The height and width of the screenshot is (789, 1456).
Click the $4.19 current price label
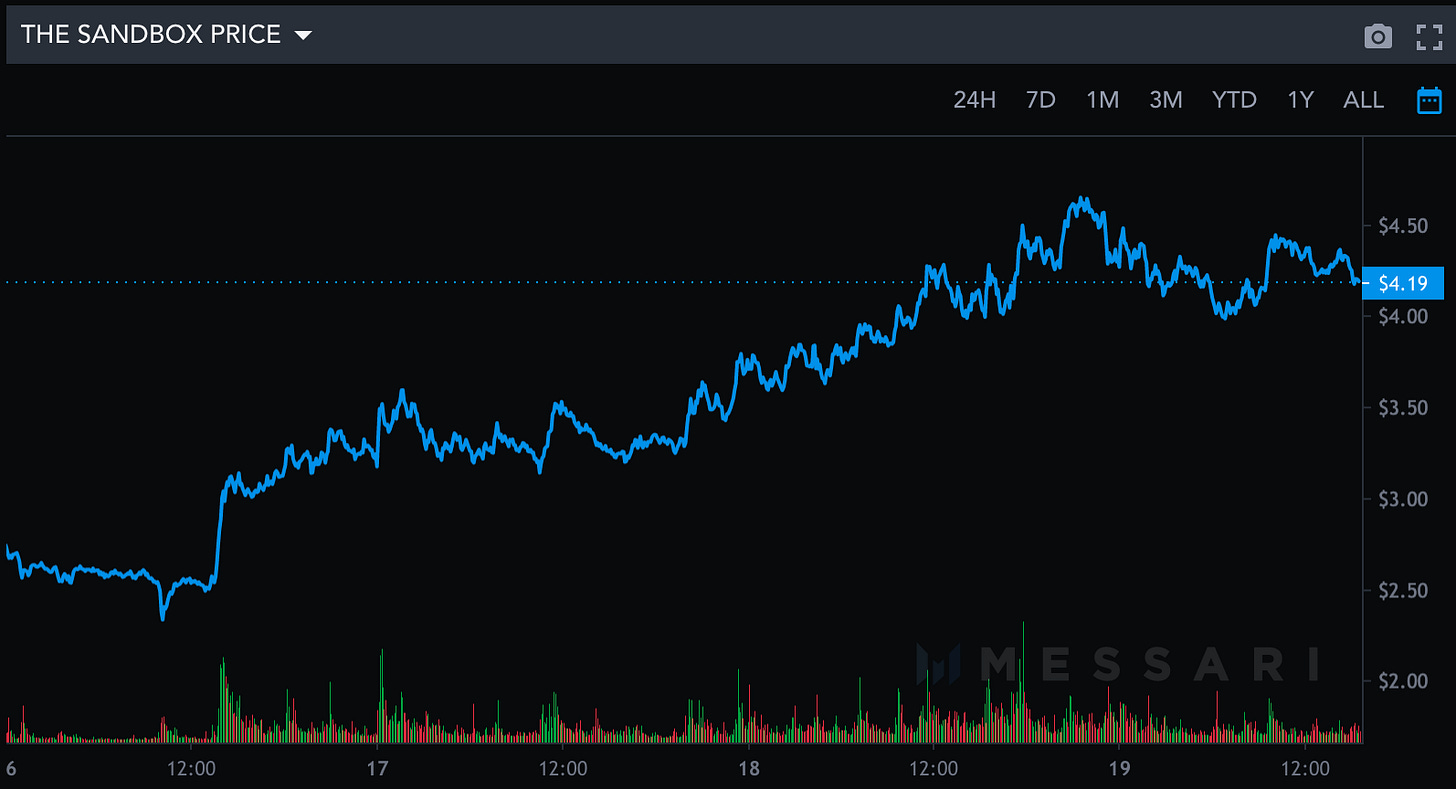coord(1404,283)
